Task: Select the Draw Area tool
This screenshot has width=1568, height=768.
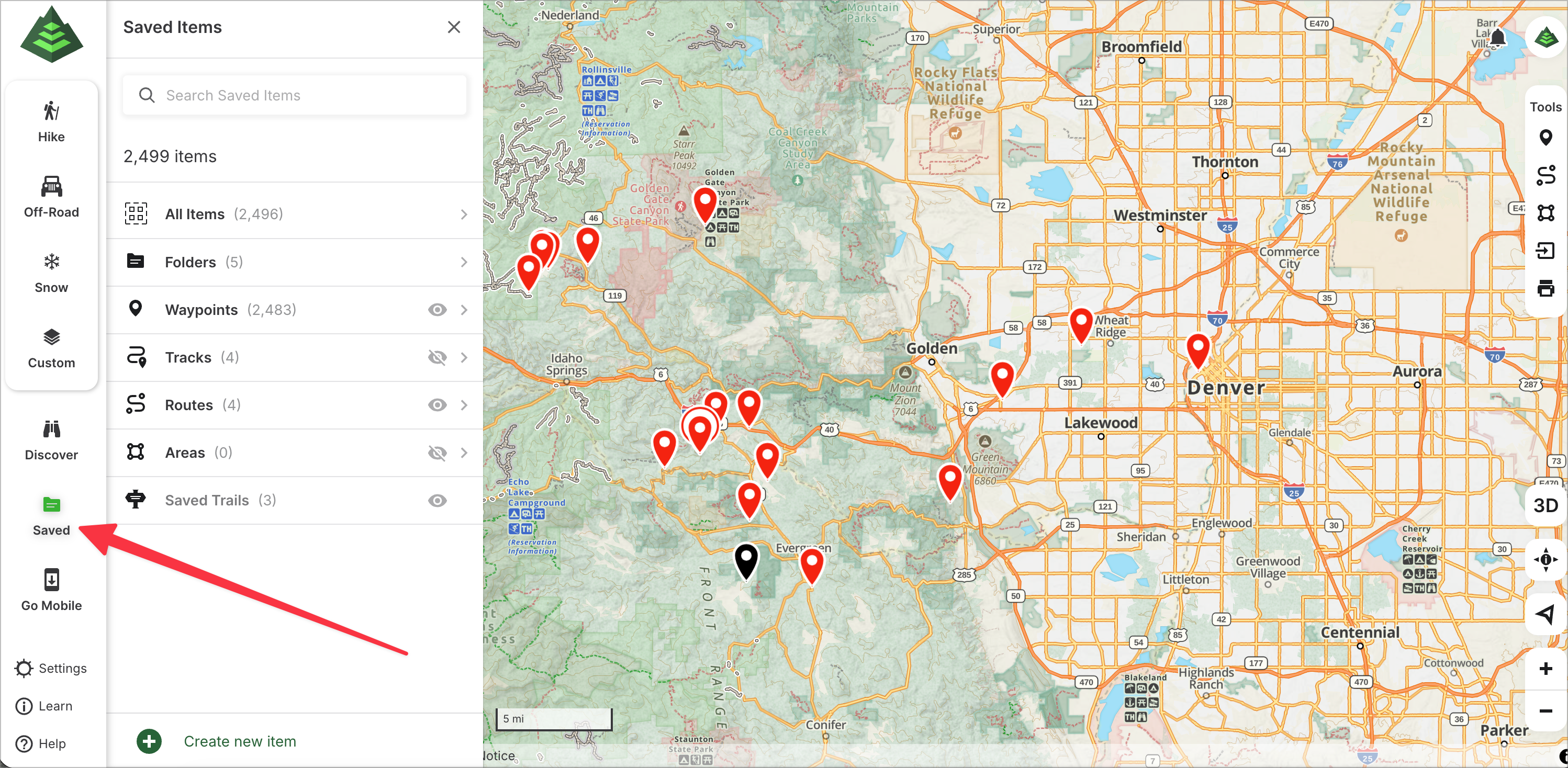Action: point(1545,213)
